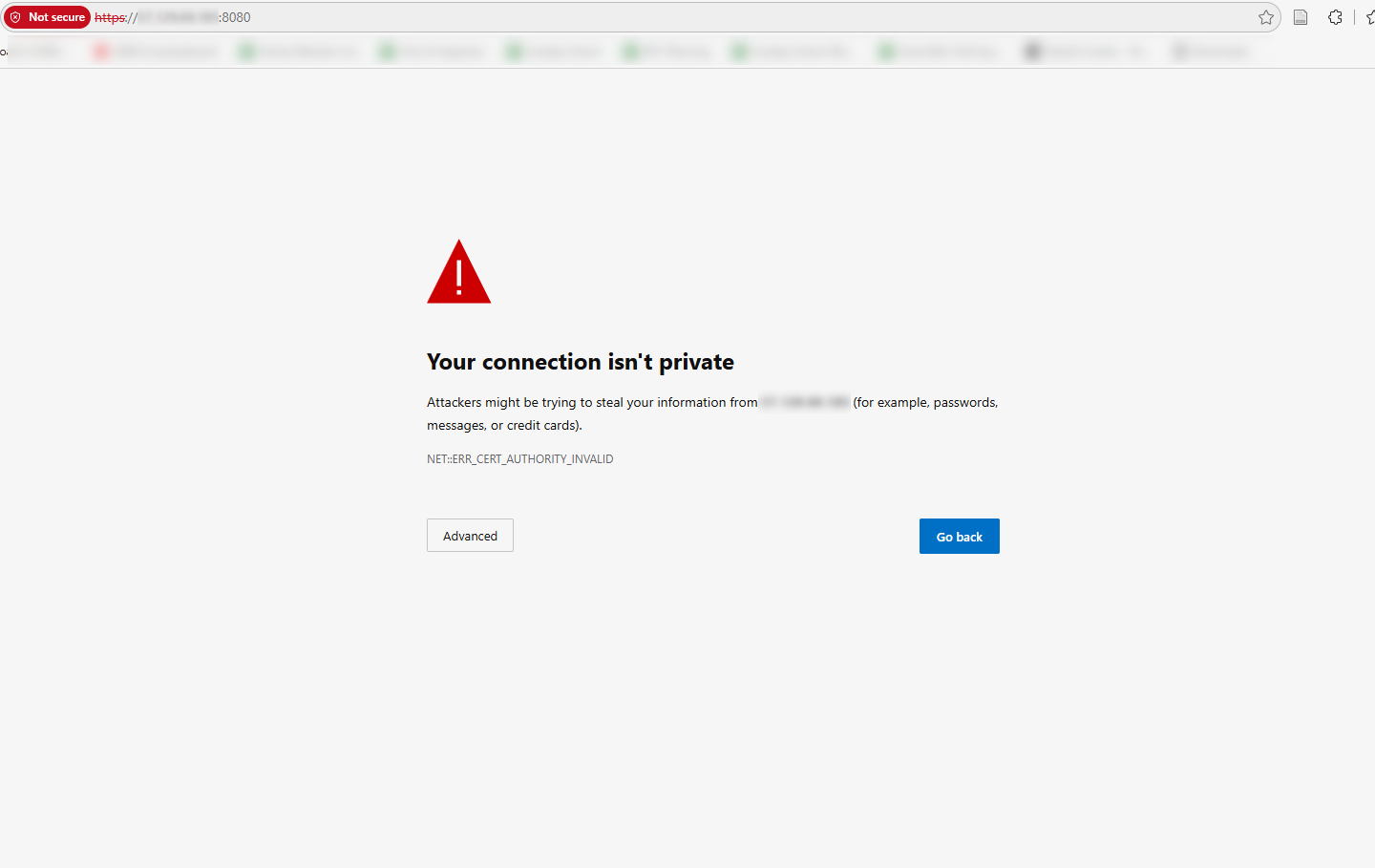This screenshot has width=1375, height=868.
Task: Click the 'Your connection isn't private' heading
Action: [580, 362]
